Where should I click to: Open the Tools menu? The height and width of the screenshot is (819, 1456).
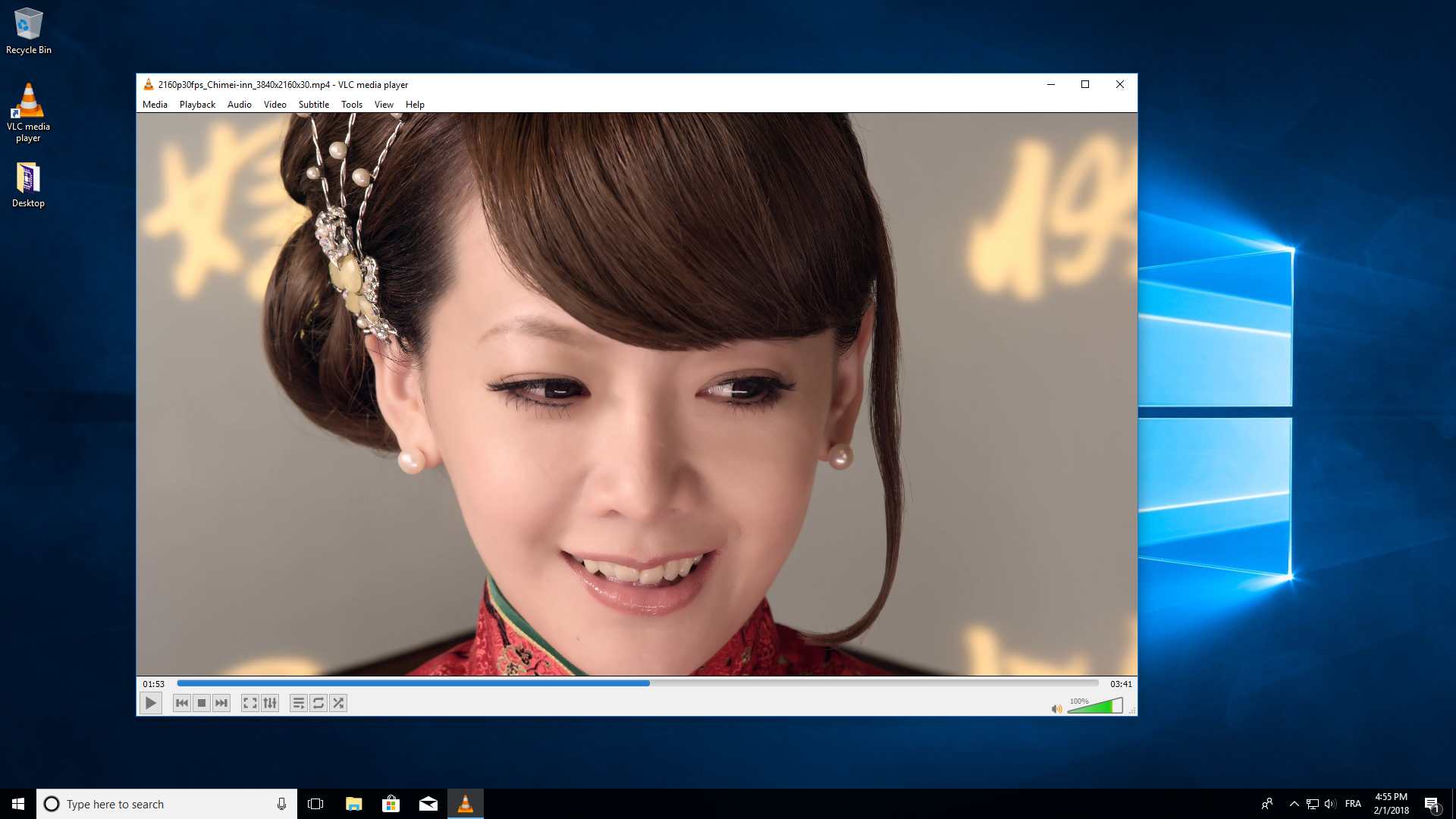pyautogui.click(x=351, y=104)
